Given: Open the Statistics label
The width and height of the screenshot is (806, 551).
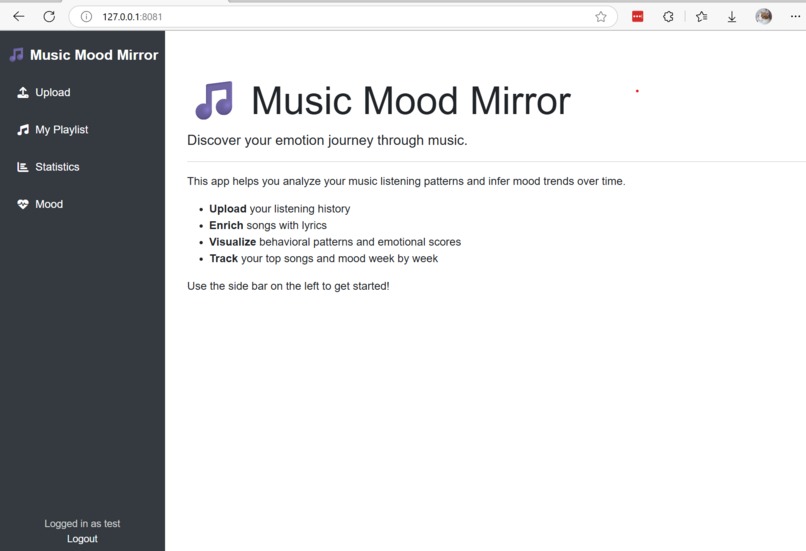Looking at the screenshot, I should click(x=58, y=167).
